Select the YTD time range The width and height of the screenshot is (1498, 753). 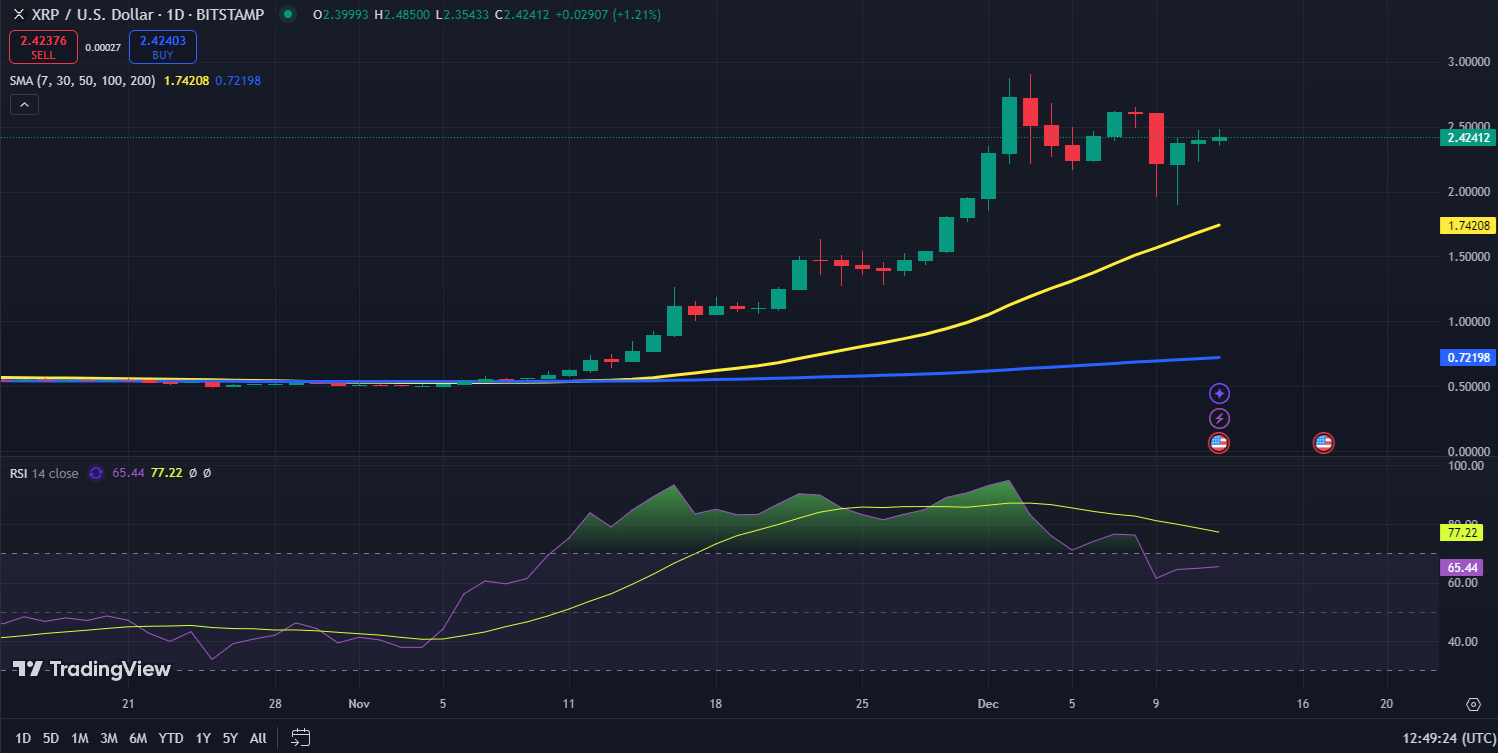tap(171, 738)
